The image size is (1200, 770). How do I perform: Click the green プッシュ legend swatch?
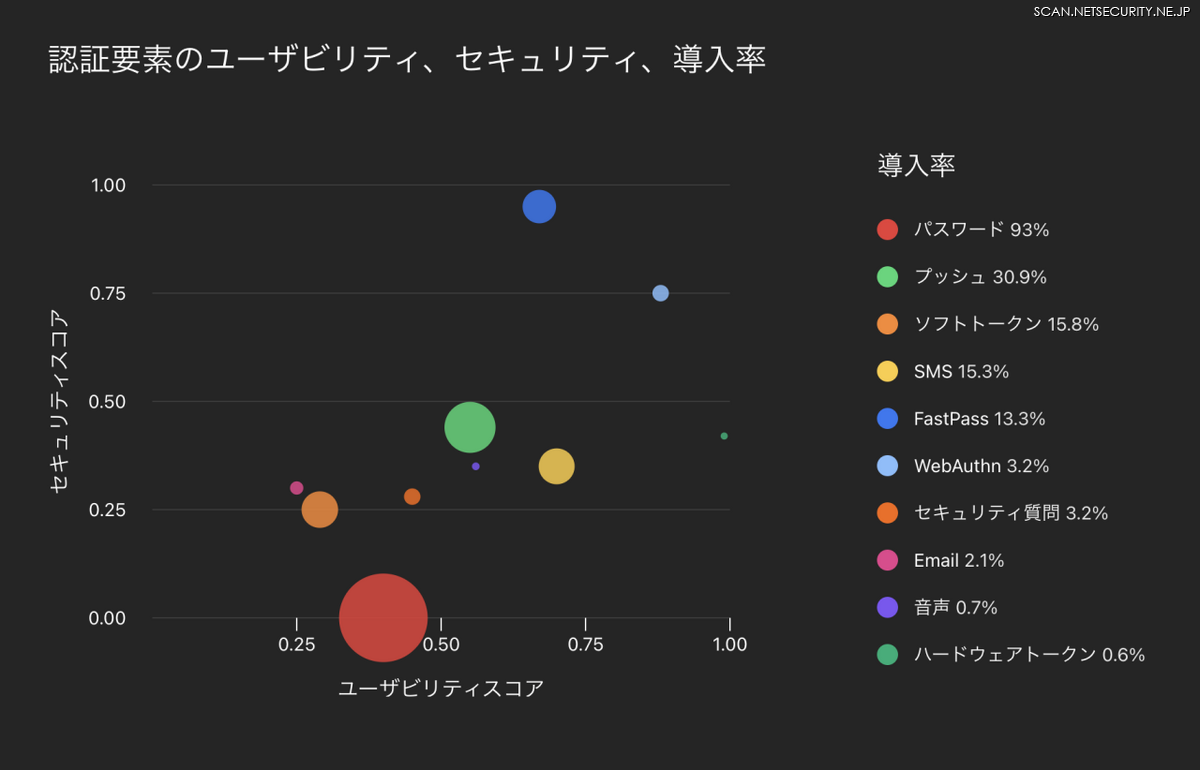(887, 277)
